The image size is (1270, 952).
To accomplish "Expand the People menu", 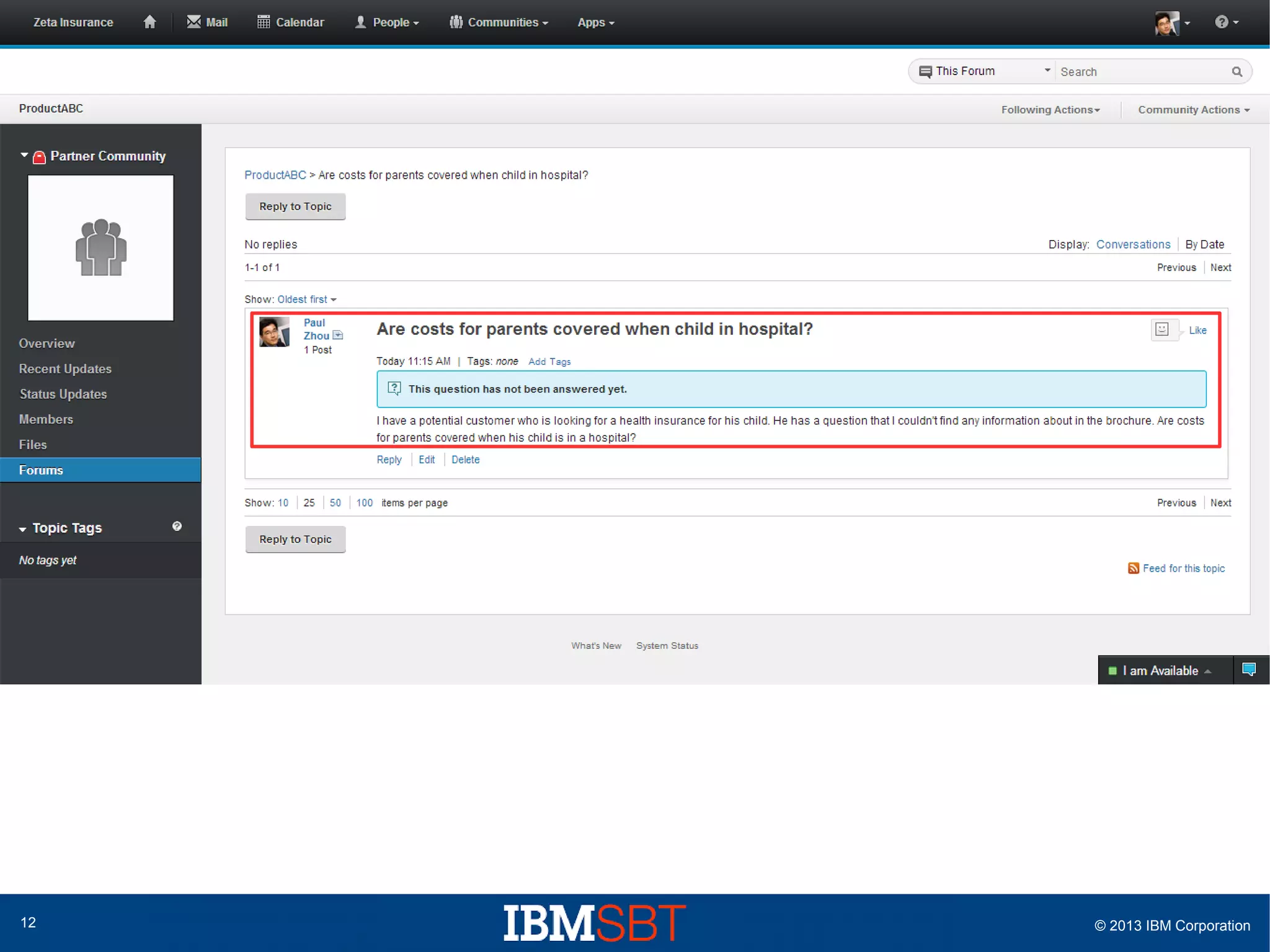I will pos(387,22).
